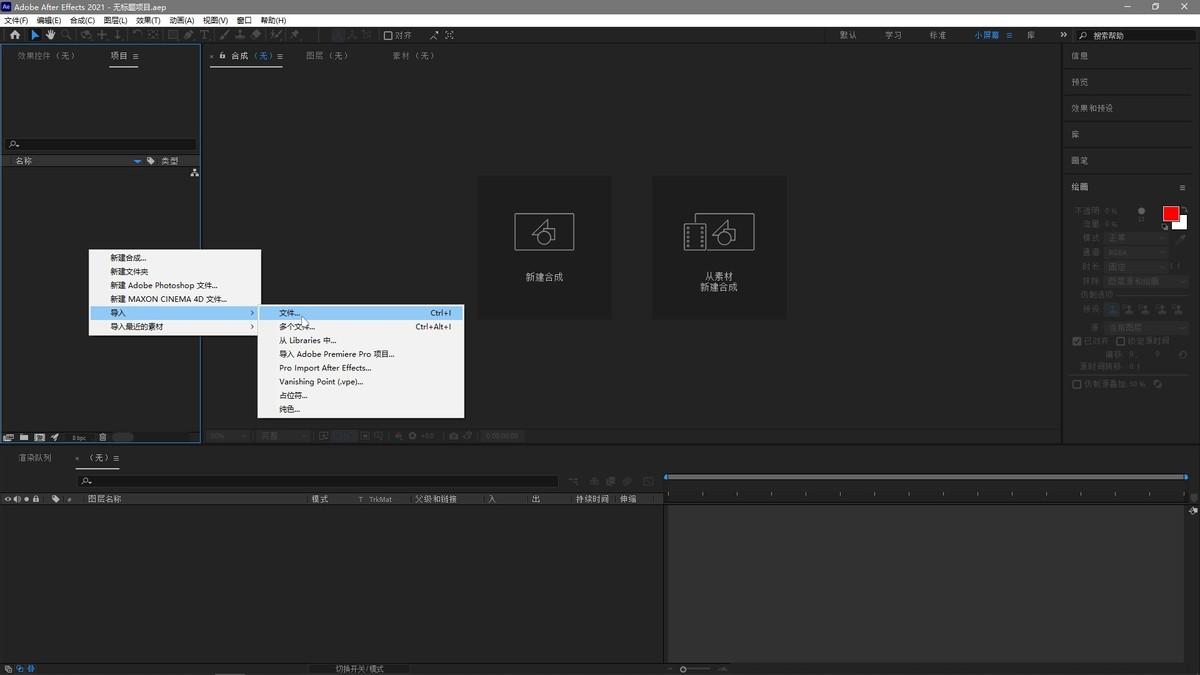The image size is (1200, 675).
Task: Expand the workspace overflow chevrons
Action: tap(1063, 35)
